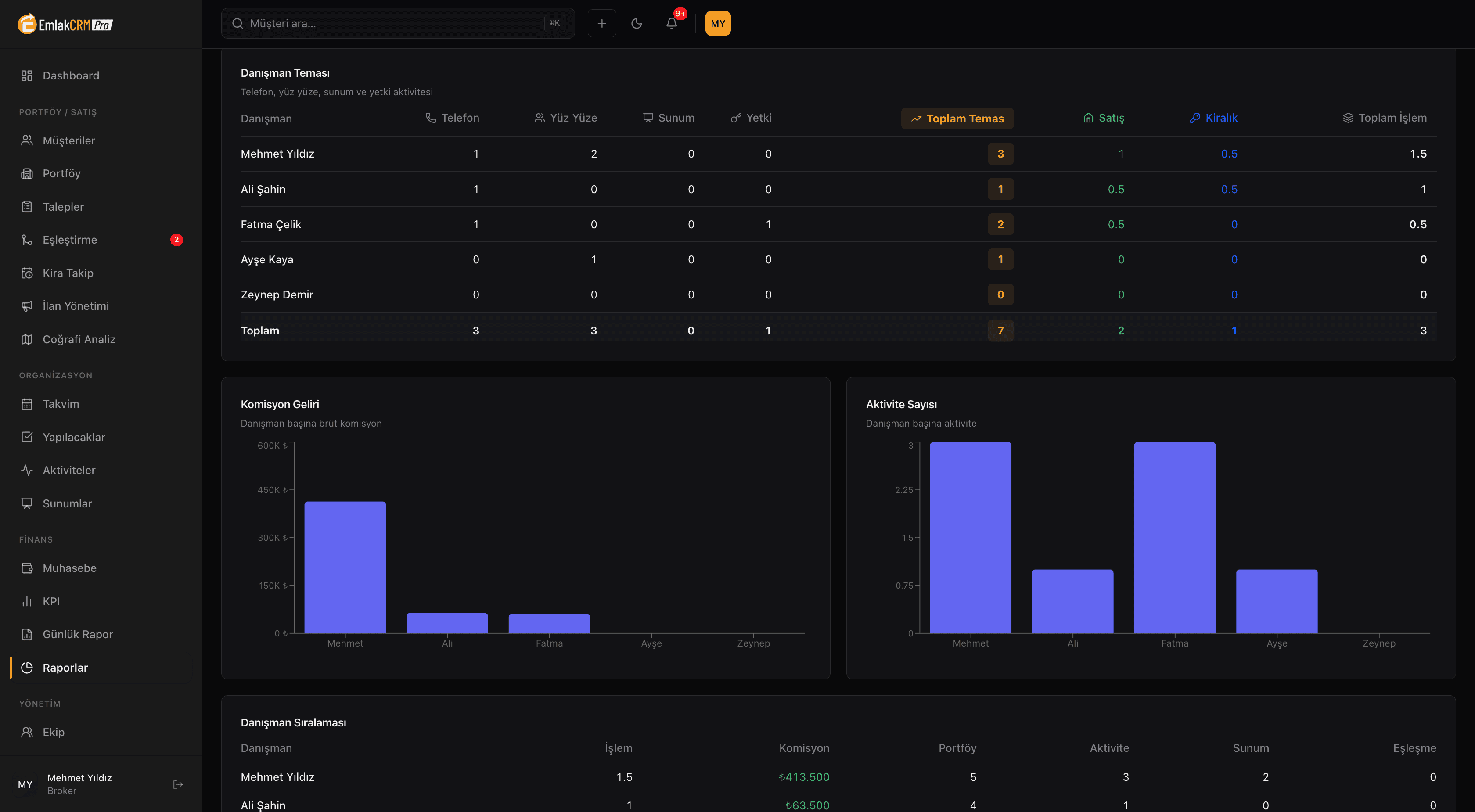
Task: Select the Zeynep Demir row name
Action: 277,295
